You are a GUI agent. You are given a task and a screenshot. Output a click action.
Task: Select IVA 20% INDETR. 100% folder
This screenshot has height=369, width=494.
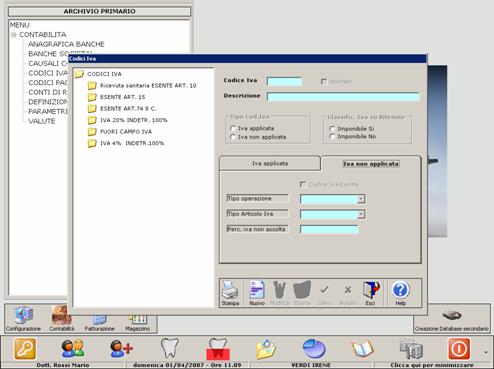(x=134, y=120)
